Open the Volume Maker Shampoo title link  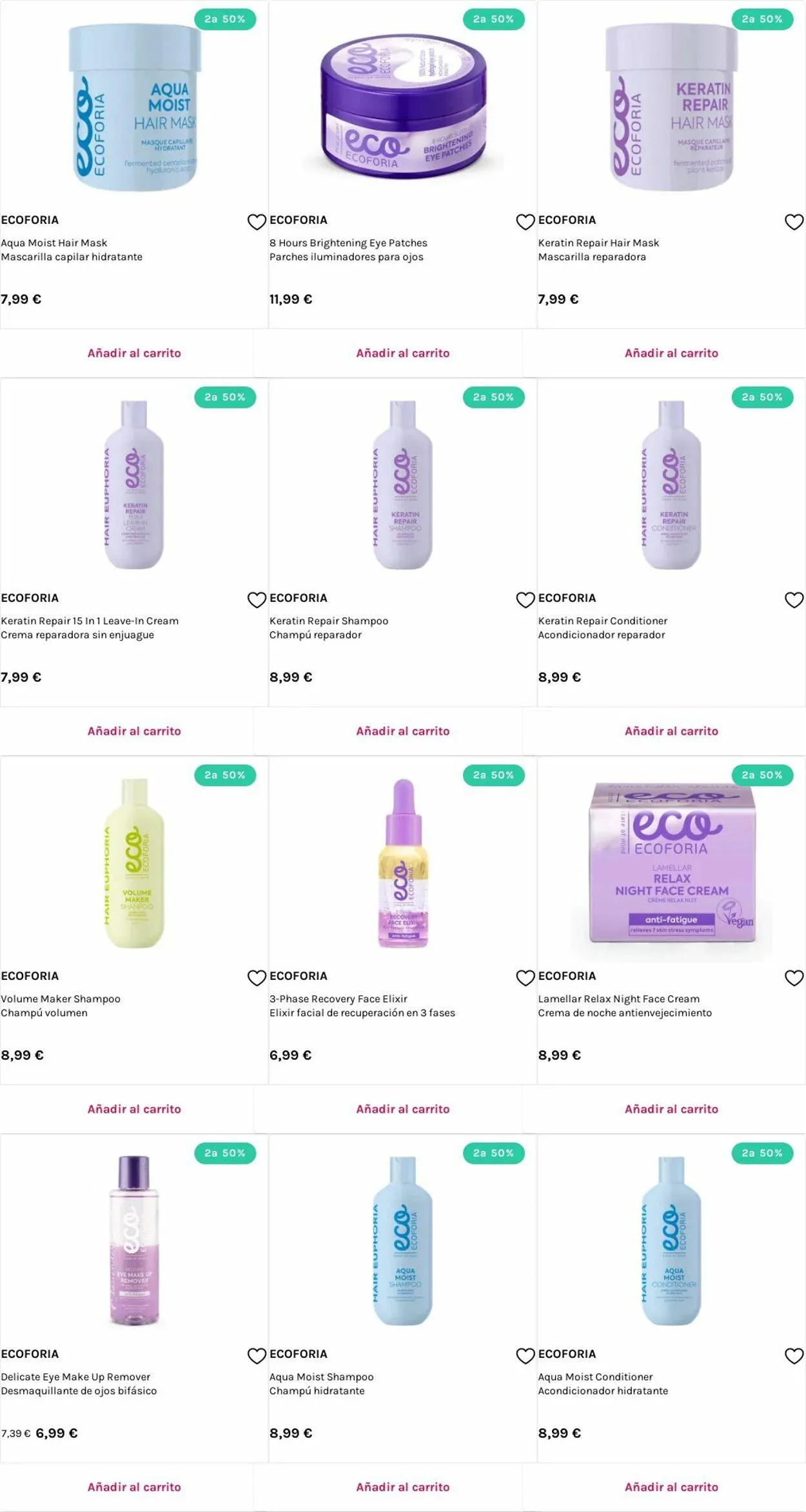(61, 999)
